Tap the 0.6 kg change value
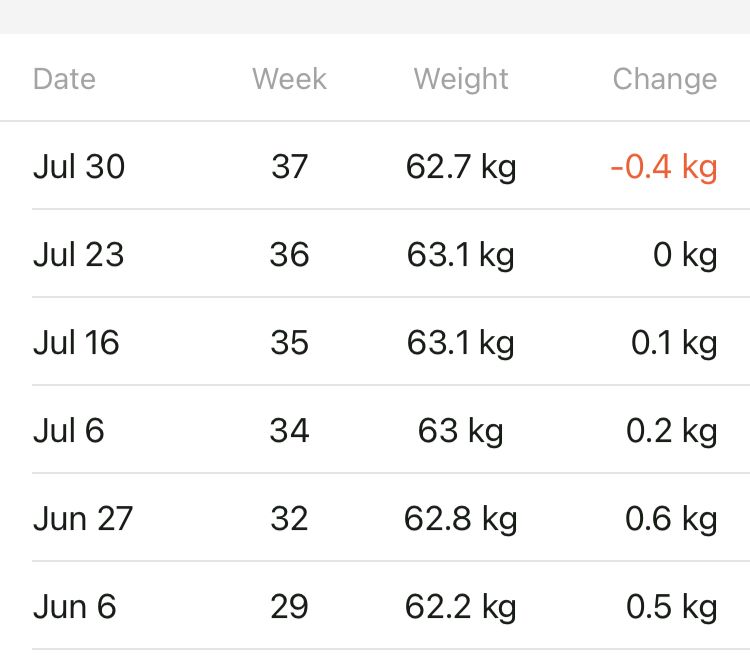 [672, 519]
